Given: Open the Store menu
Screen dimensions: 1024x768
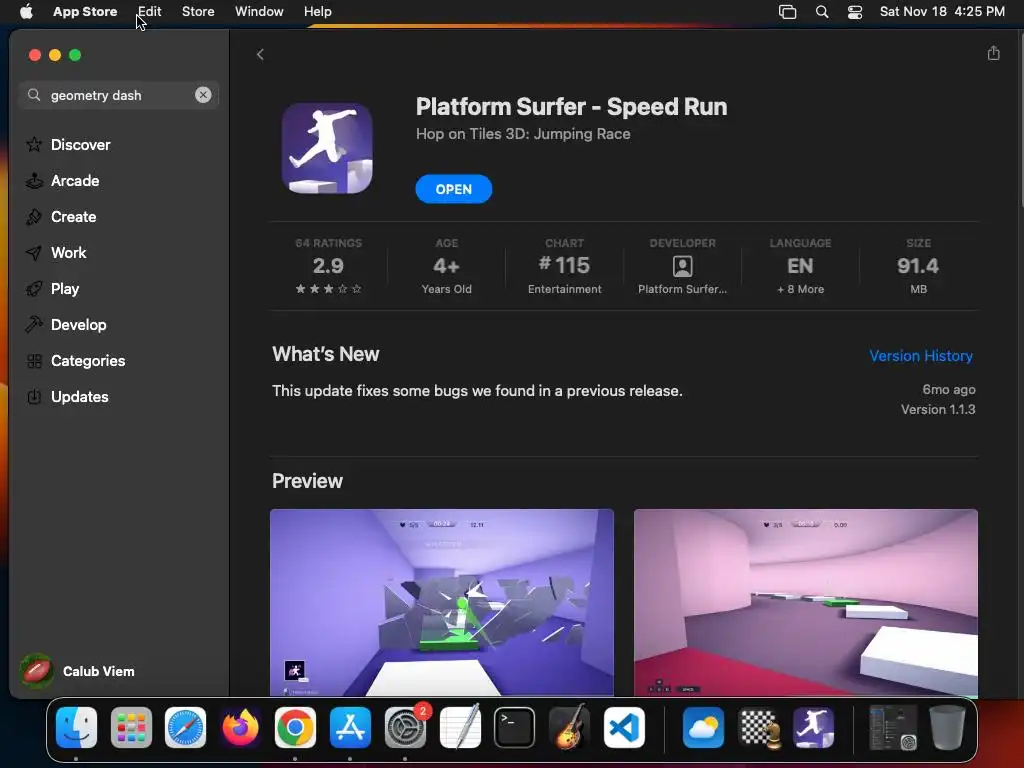Looking at the screenshot, I should [198, 11].
